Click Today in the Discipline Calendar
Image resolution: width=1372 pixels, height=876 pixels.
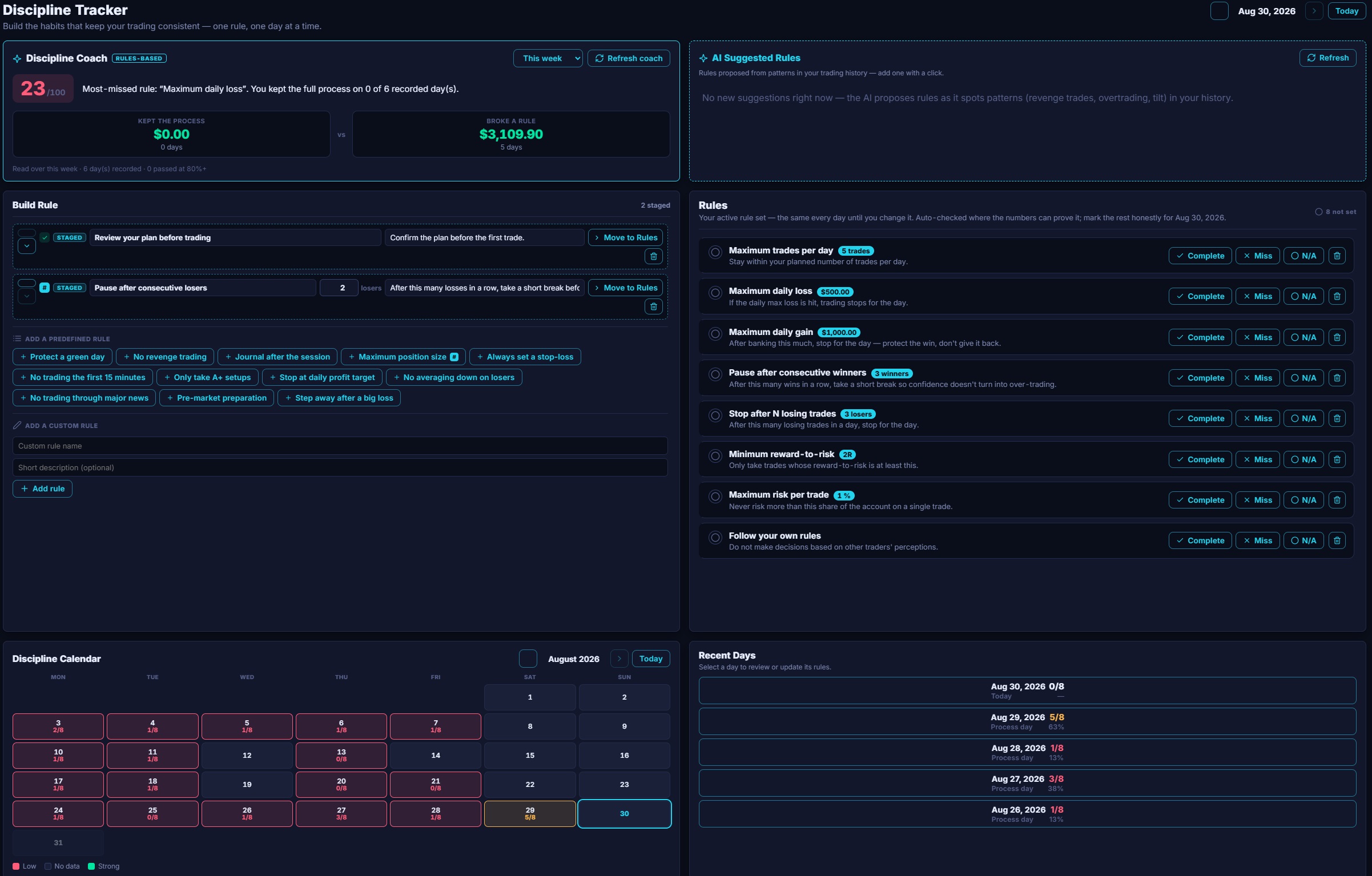click(x=650, y=659)
